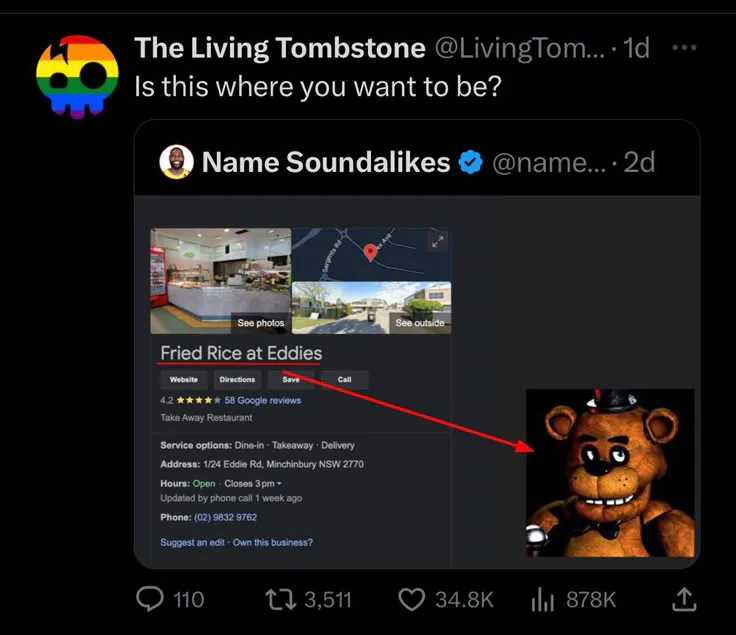The height and width of the screenshot is (635, 736).
Task: Click the share upload icon
Action: point(684,598)
